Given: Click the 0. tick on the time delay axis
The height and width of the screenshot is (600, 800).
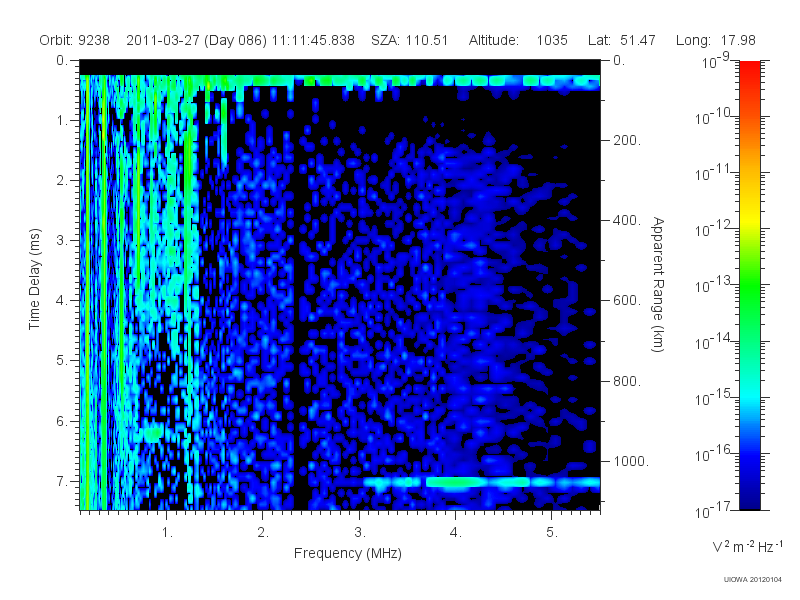Looking at the screenshot, I should point(62,60).
